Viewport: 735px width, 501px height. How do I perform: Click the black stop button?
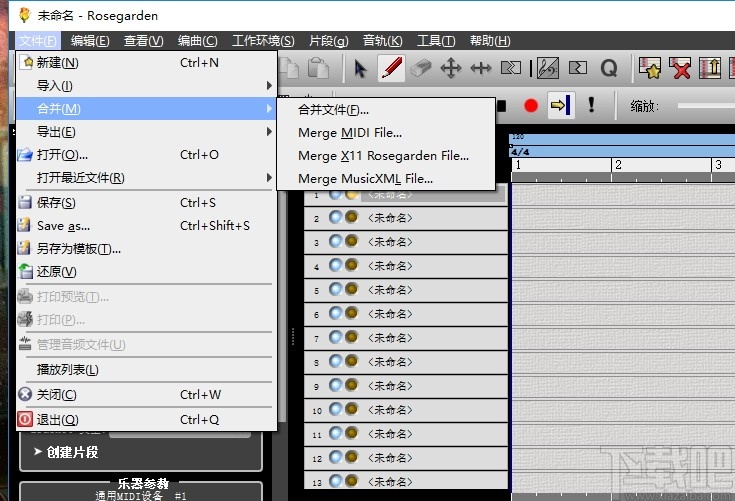(x=502, y=106)
